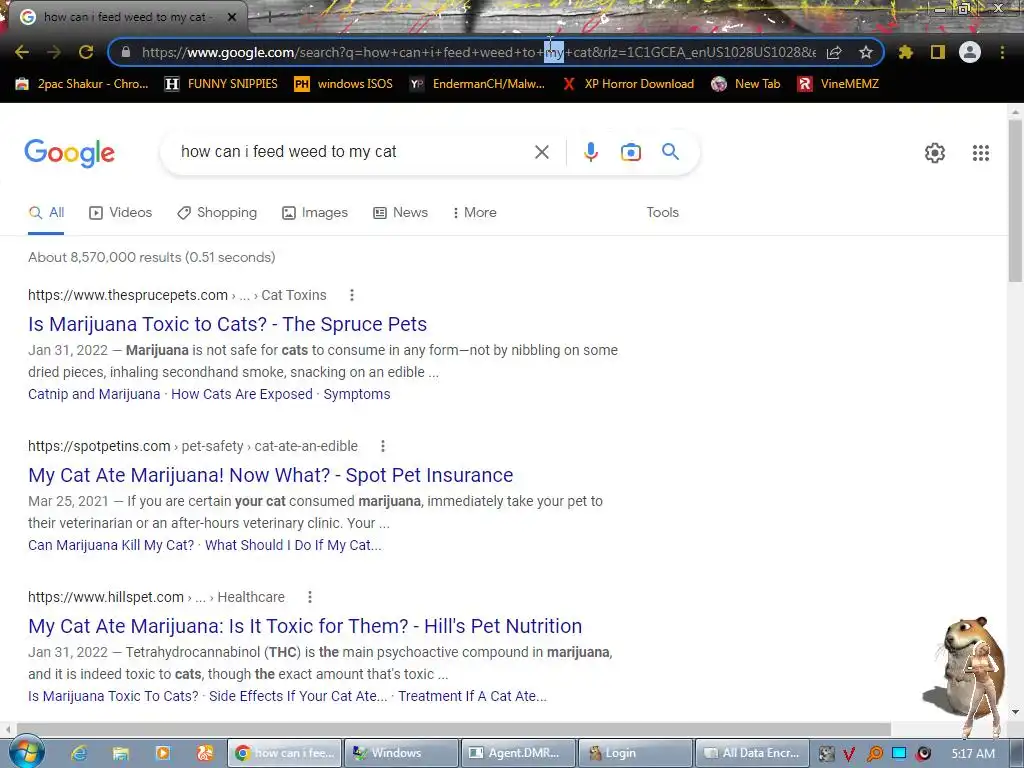Viewport: 1024px width, 768px height.
Task: Reload the current page
Action: 86,52
